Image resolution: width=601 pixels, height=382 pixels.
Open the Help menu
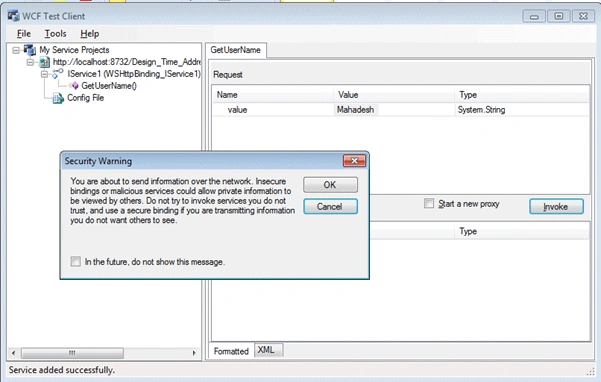(89, 34)
